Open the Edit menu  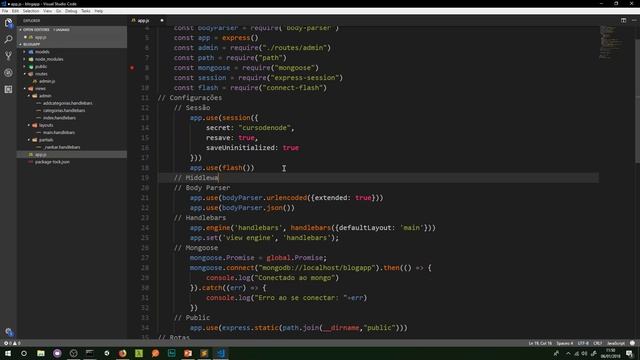[x=15, y=11]
